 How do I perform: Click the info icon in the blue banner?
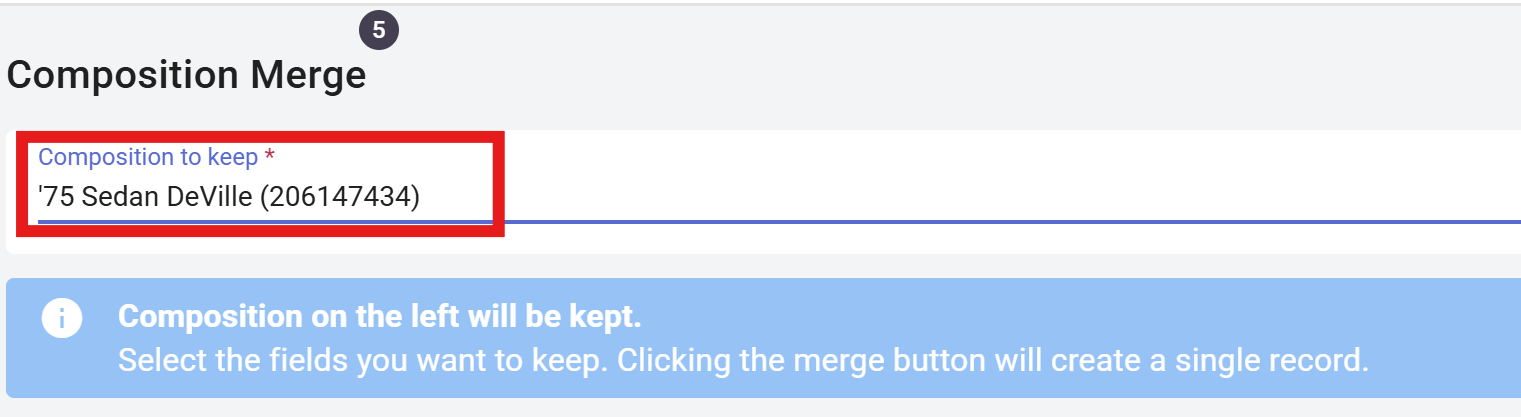(x=61, y=319)
